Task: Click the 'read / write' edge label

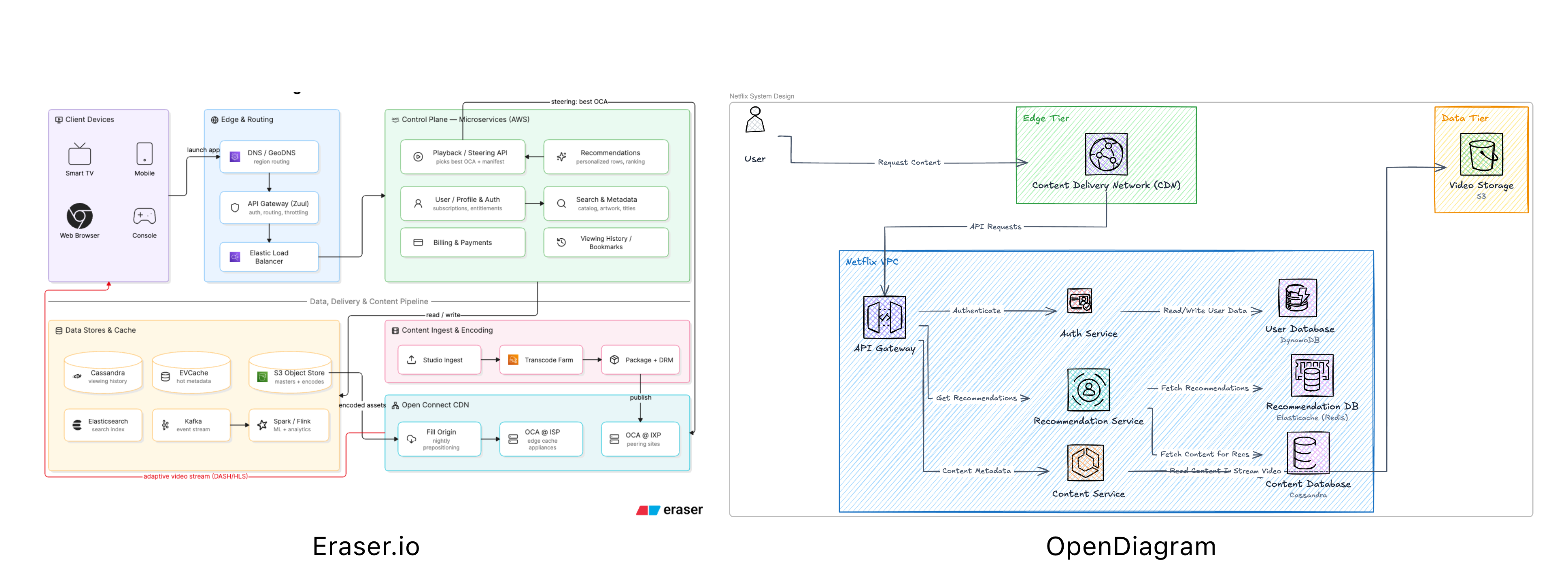Action: (x=443, y=315)
